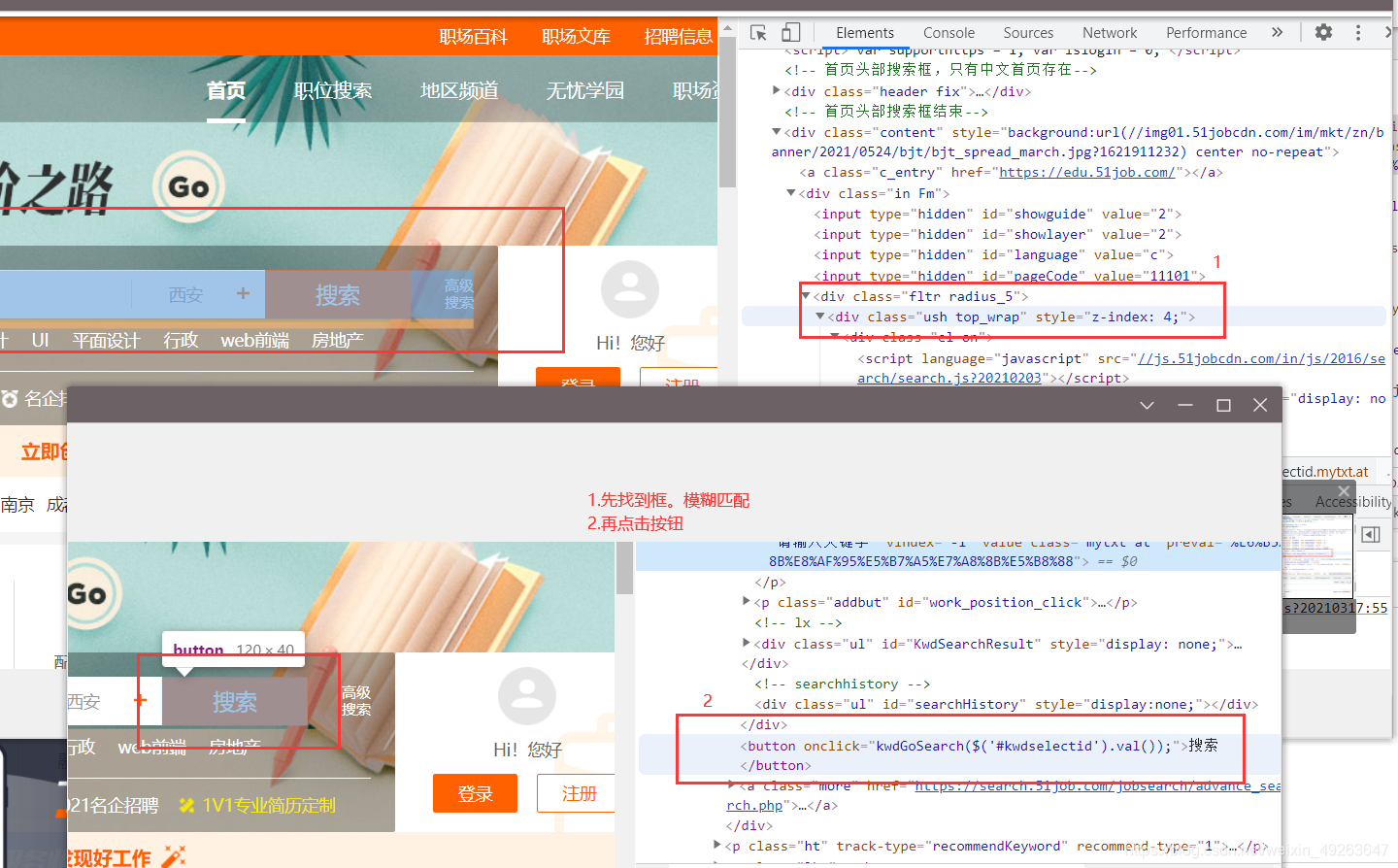The height and width of the screenshot is (868, 1398).
Task: Click the plus icon beside 西安 in front window
Action: [x=140, y=699]
